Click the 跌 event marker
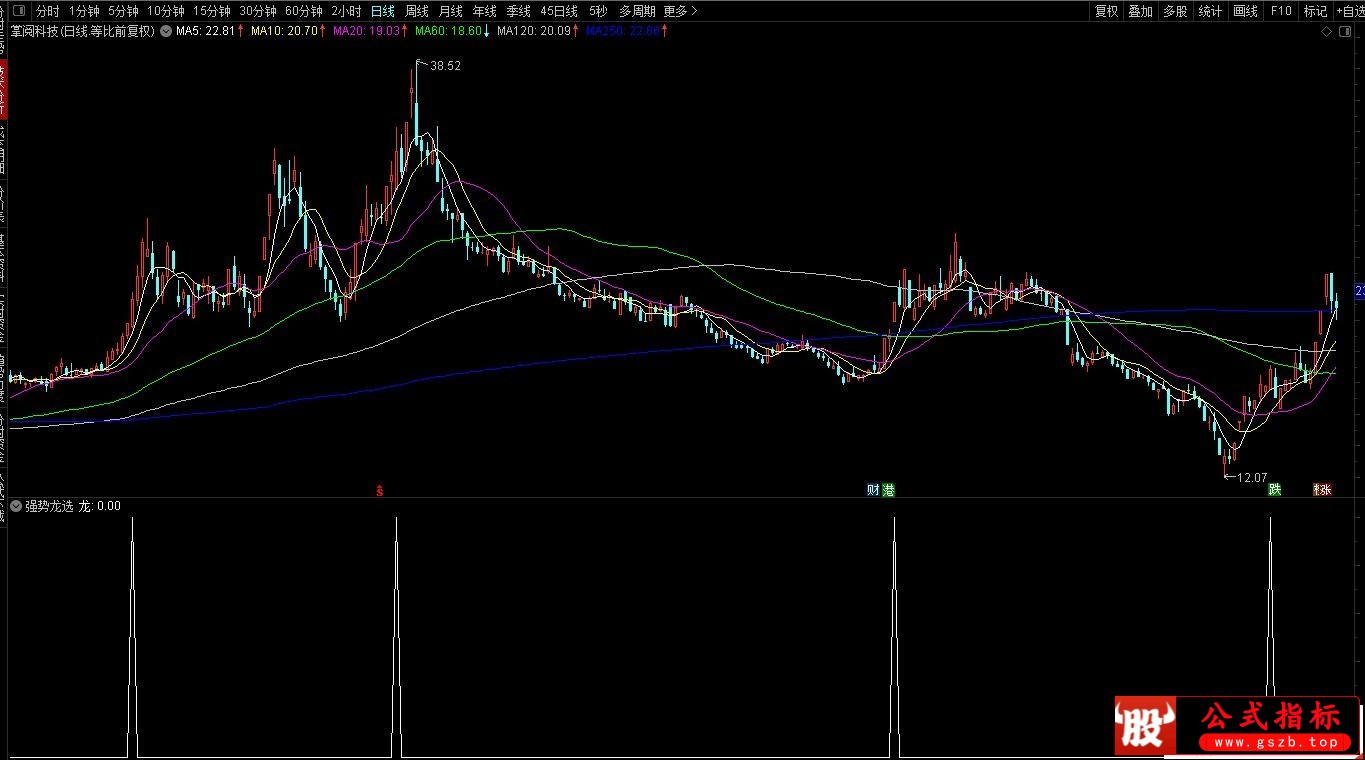Viewport: 1365px width, 760px height. 1275,490
